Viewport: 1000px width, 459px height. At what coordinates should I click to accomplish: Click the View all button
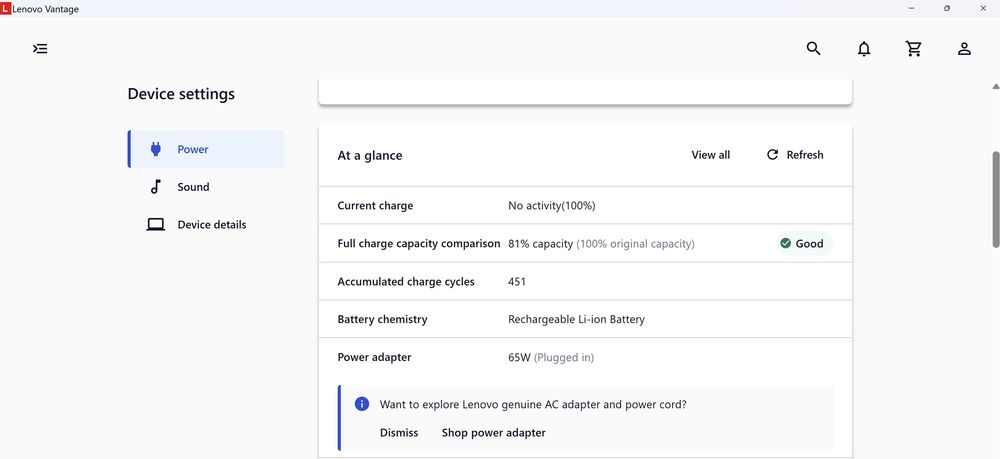click(711, 155)
